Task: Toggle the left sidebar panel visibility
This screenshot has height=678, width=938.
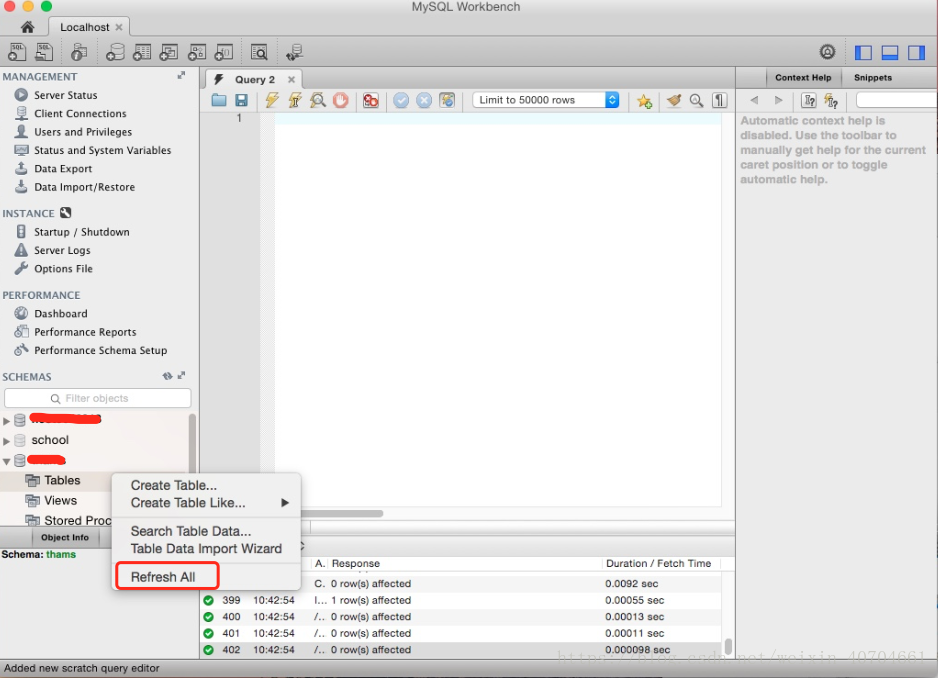Action: click(x=863, y=53)
